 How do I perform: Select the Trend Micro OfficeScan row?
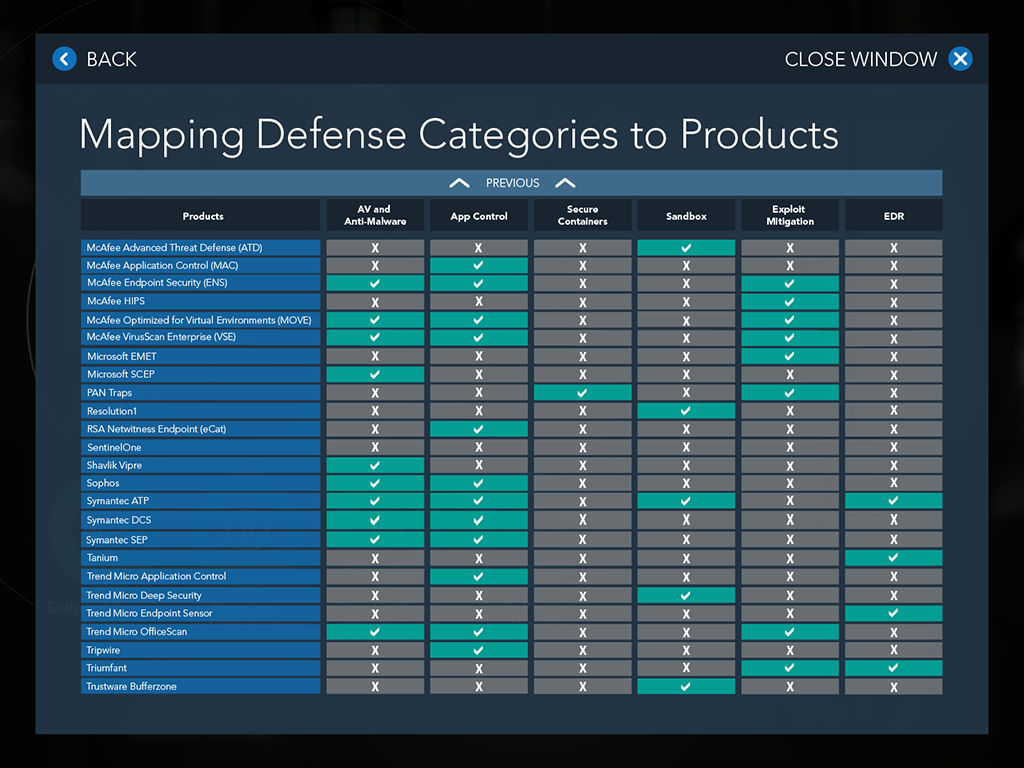[x=200, y=632]
